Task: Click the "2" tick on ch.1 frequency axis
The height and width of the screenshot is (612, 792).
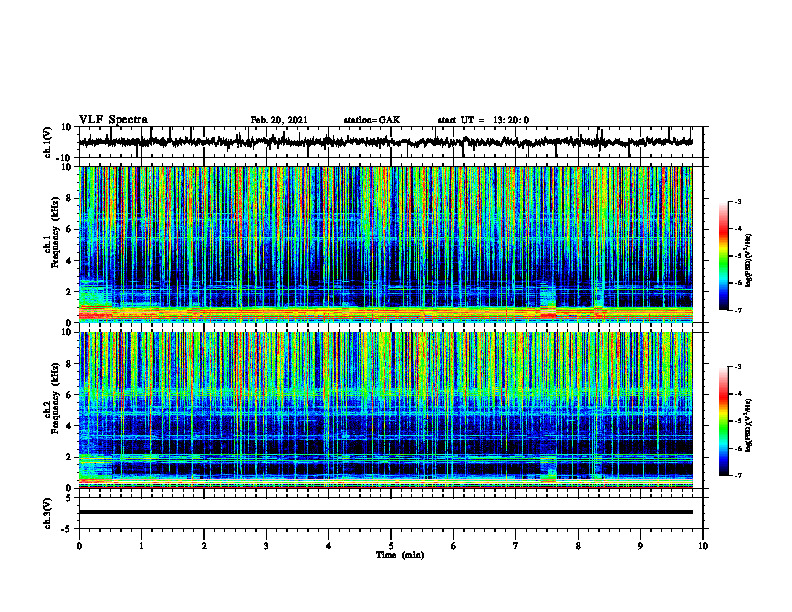Action: (69, 291)
